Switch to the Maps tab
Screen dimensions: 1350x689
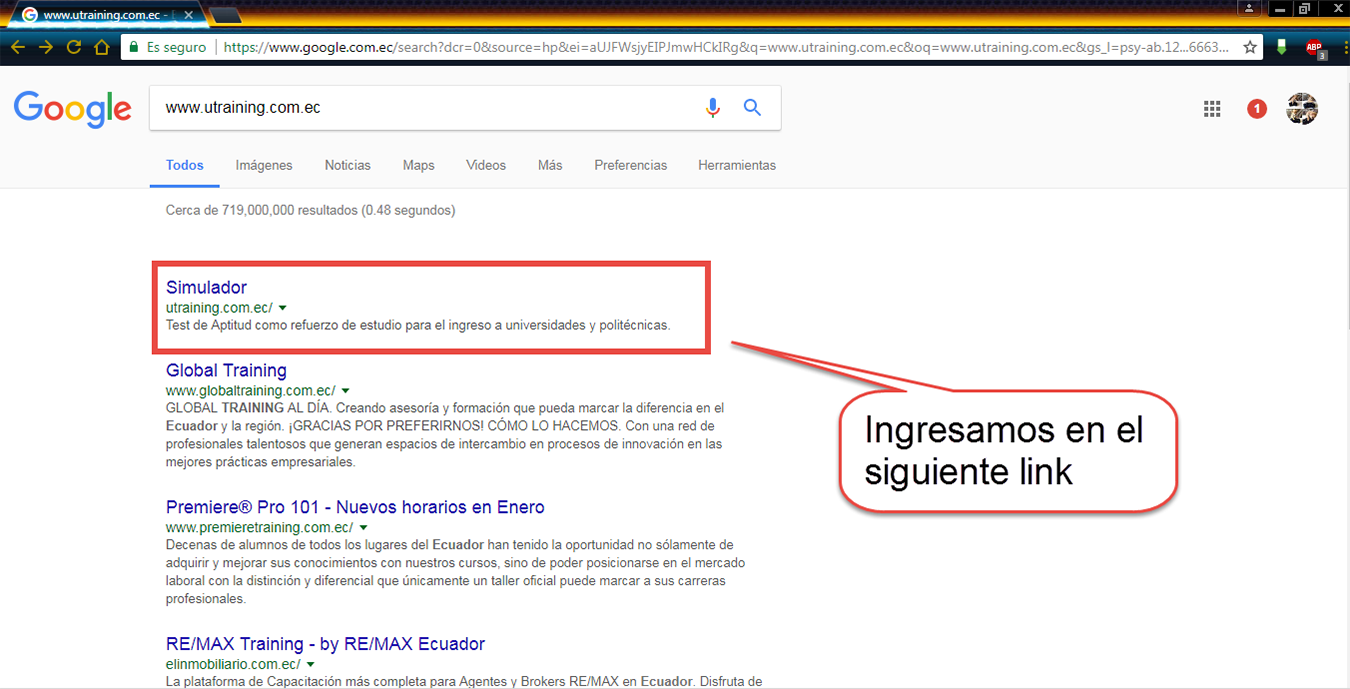coord(418,165)
